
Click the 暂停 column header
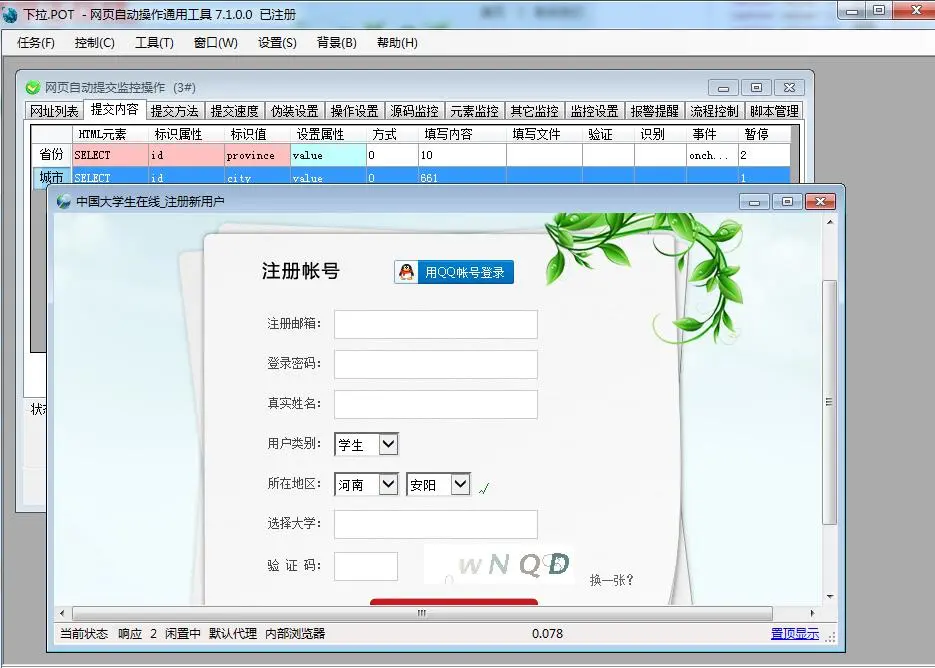(764, 134)
